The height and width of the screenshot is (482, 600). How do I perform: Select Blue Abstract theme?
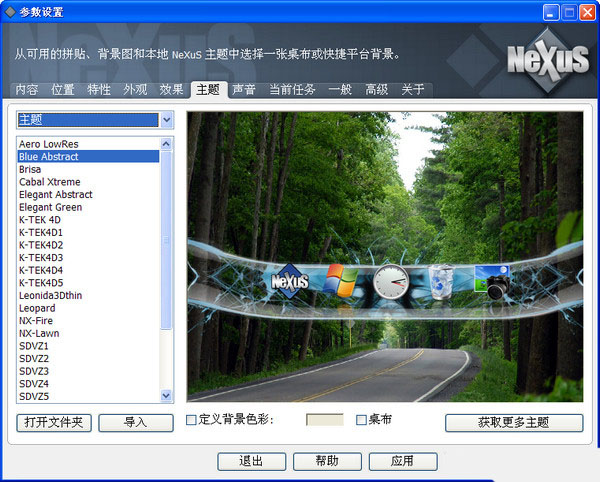(x=88, y=156)
